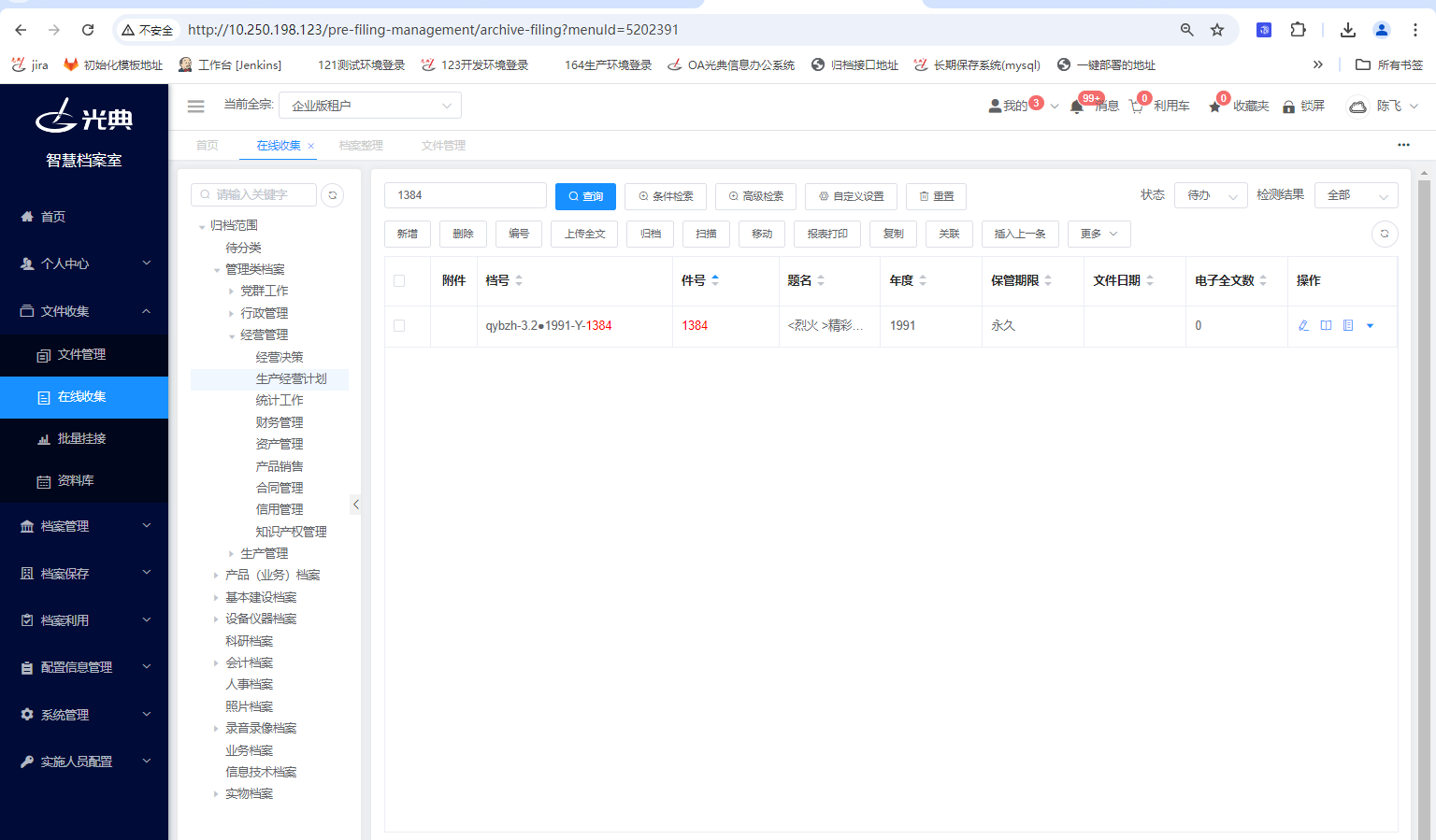The image size is (1436, 840).
Task: Select 财务管理 in the category tree
Action: coord(280,422)
